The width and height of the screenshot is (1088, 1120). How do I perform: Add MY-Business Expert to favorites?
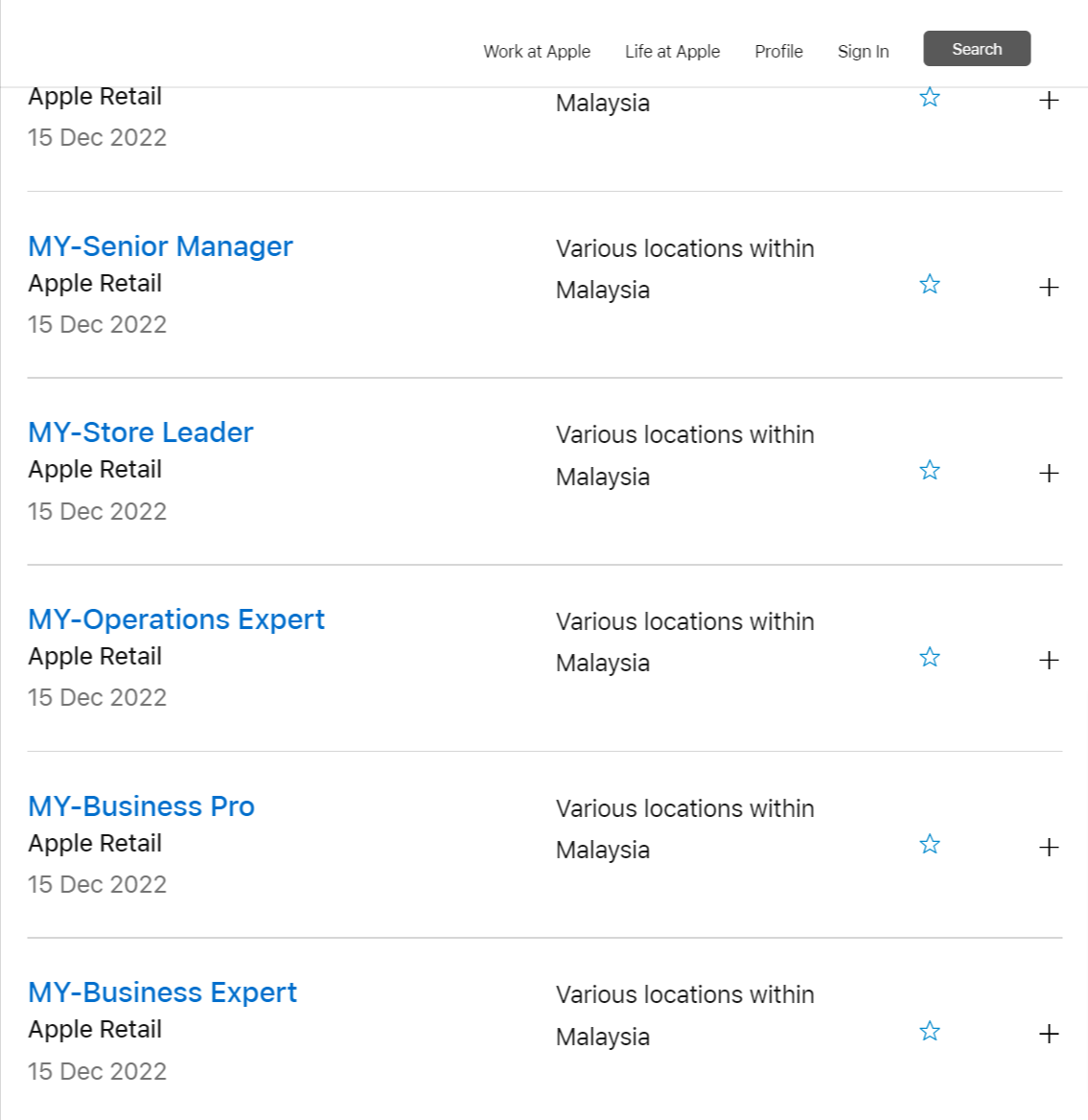[929, 1032]
